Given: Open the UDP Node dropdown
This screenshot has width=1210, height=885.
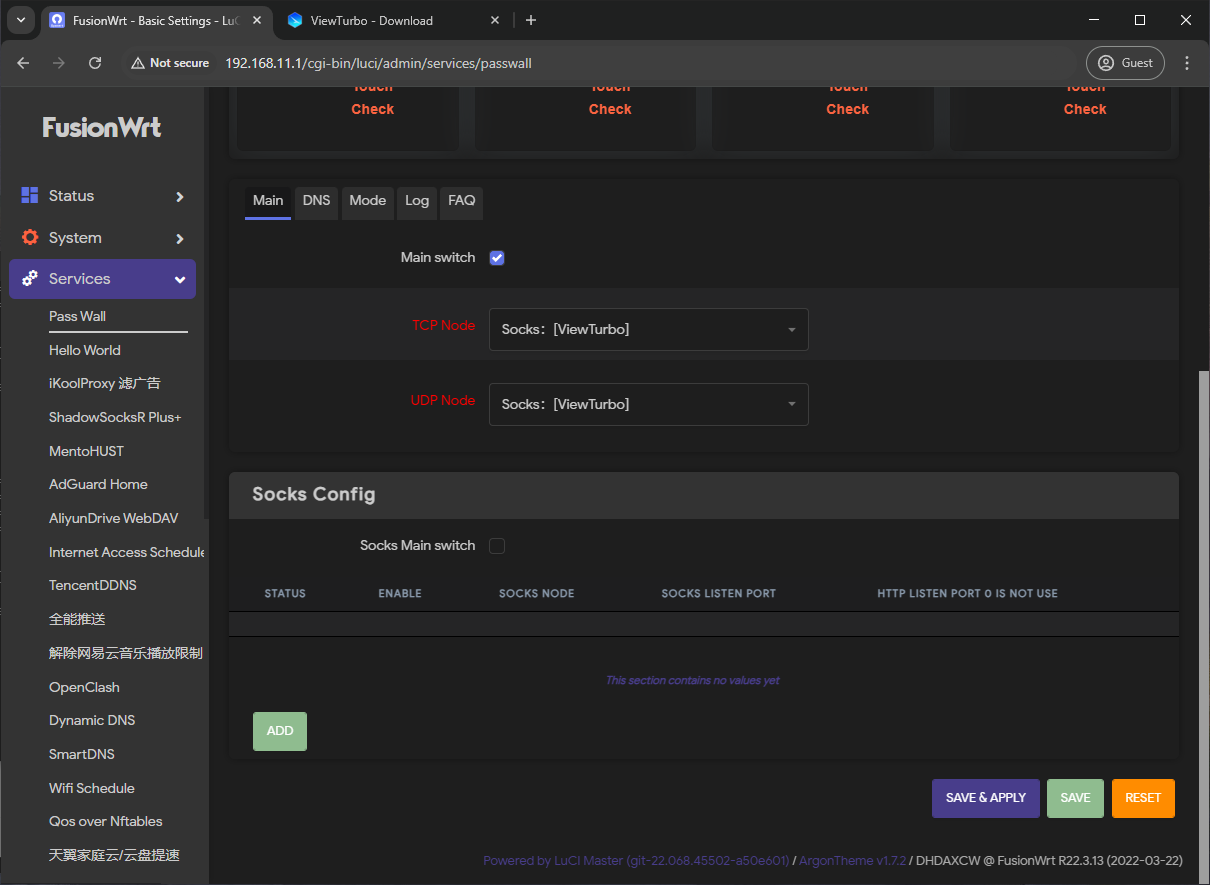Looking at the screenshot, I should [x=648, y=405].
